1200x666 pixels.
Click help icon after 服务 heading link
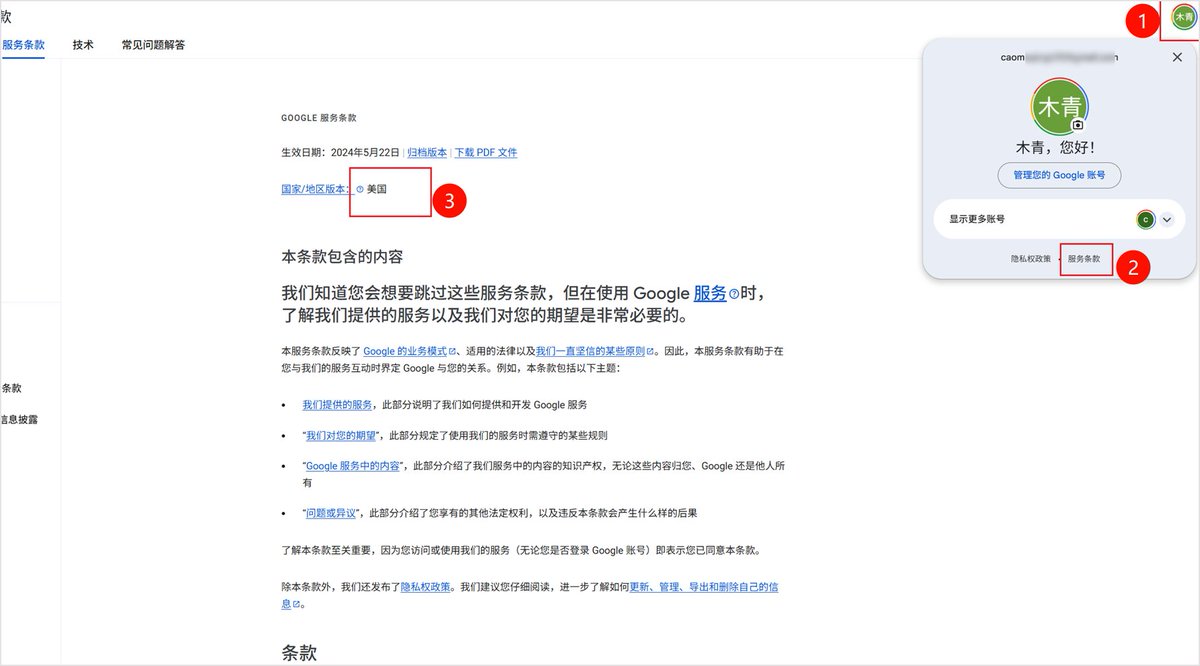pyautogui.click(x=734, y=294)
